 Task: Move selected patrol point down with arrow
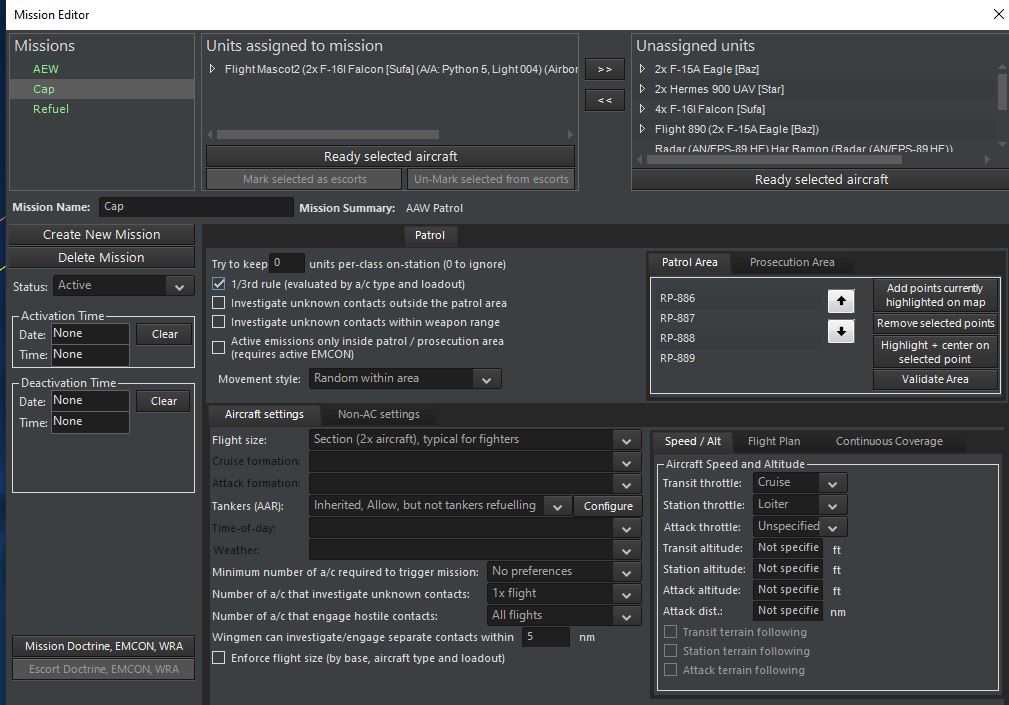(x=840, y=332)
